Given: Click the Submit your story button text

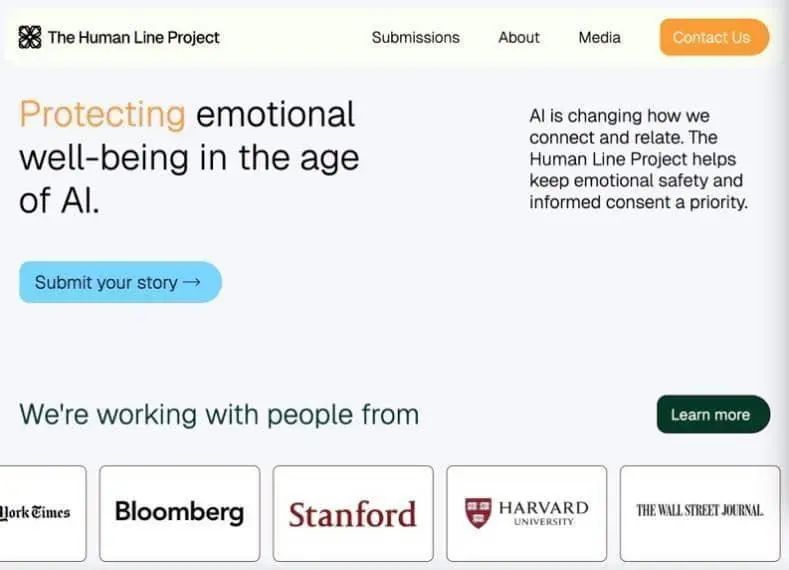Looking at the screenshot, I should tap(106, 283).
